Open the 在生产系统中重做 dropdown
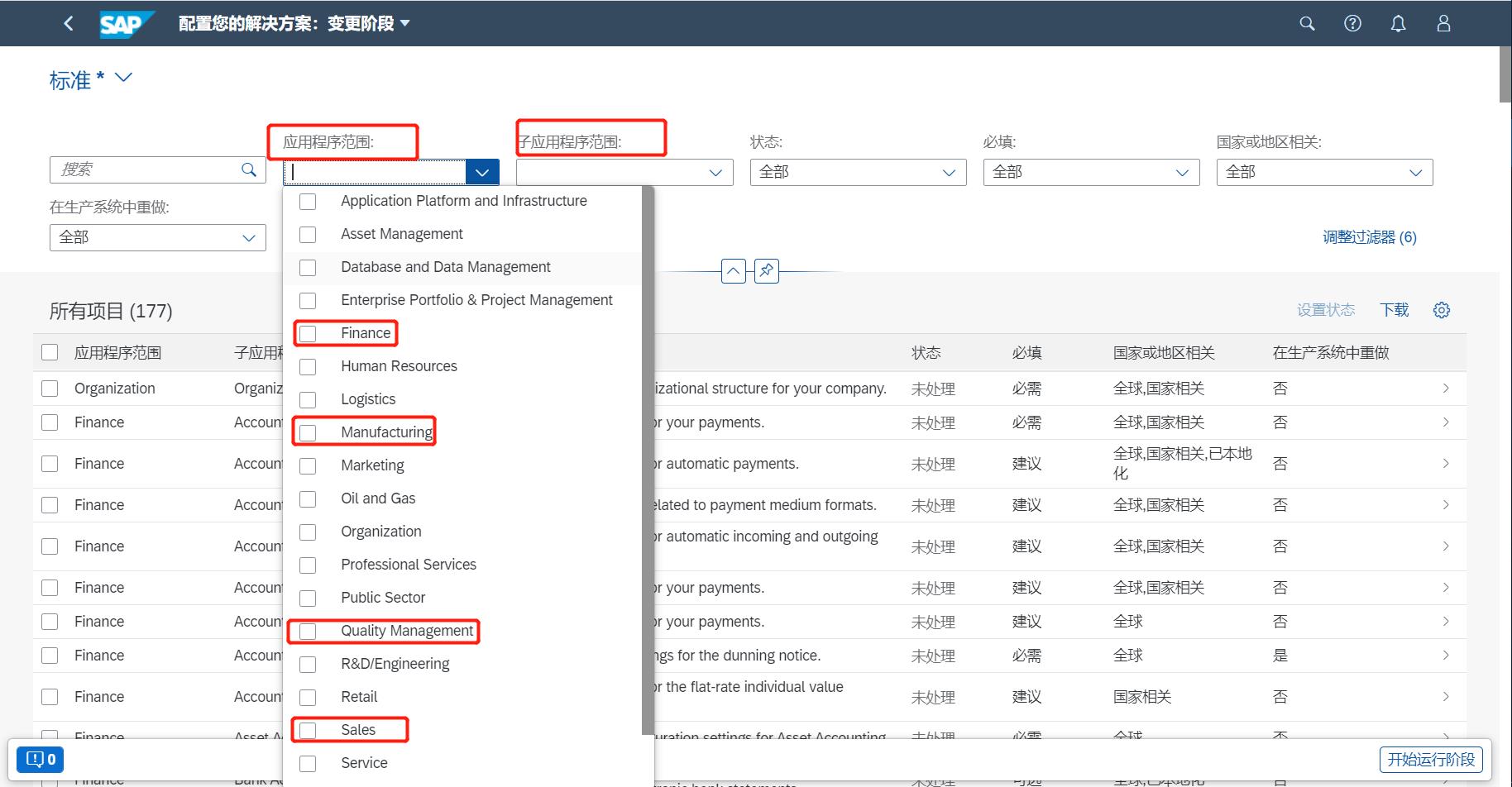 coord(248,237)
